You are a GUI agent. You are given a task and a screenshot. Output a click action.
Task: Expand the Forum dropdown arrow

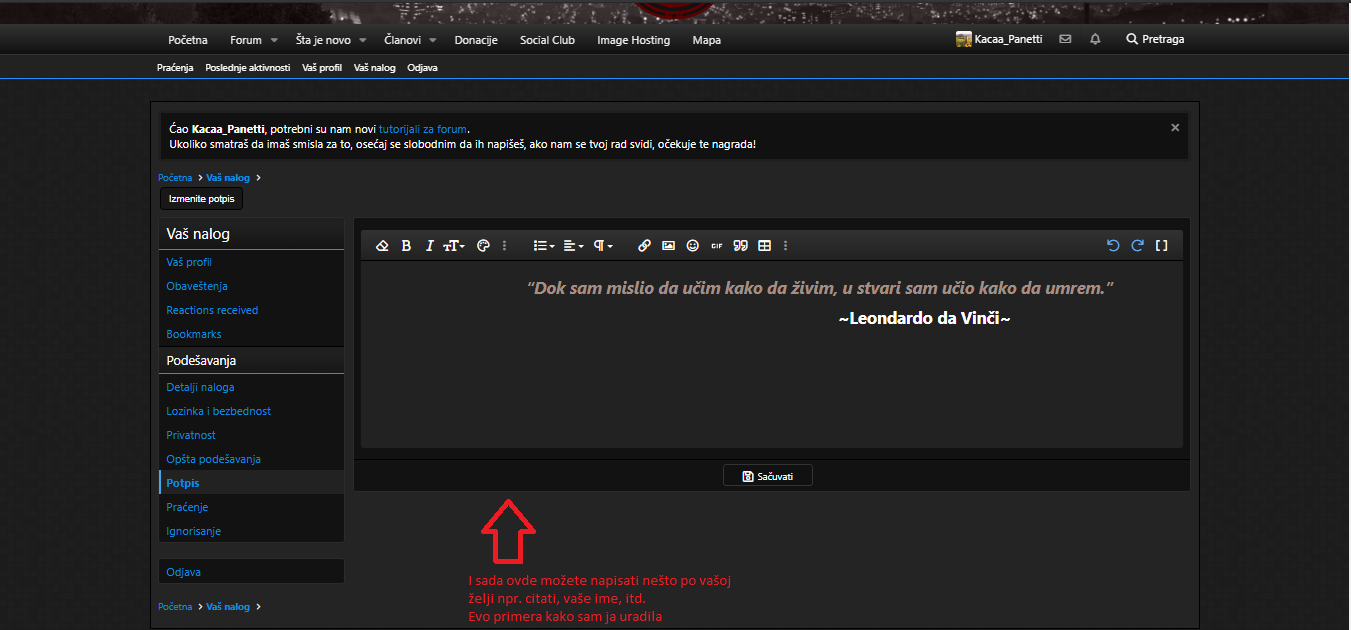[x=274, y=41]
